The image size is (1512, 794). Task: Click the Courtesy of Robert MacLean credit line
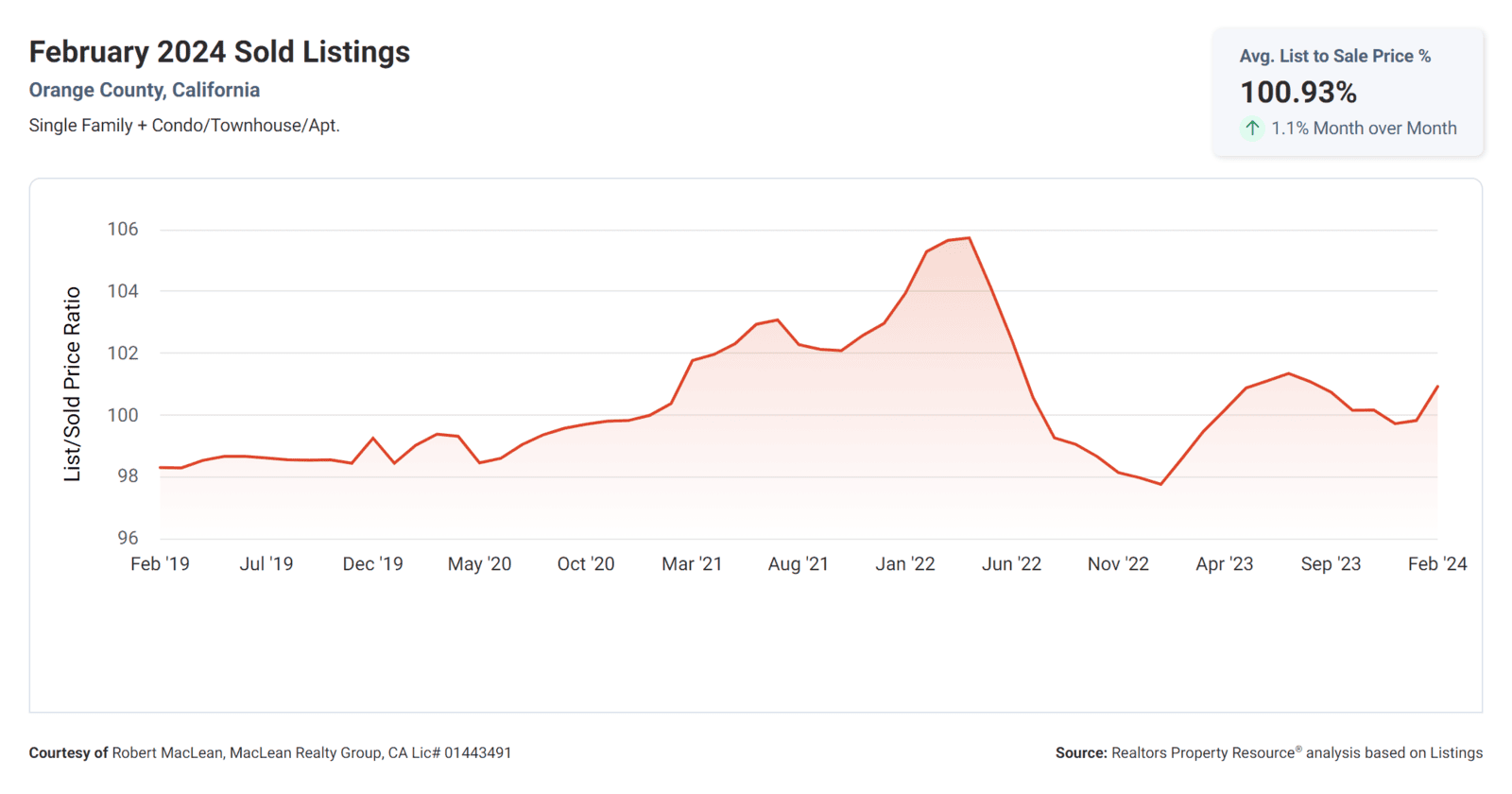point(270,753)
